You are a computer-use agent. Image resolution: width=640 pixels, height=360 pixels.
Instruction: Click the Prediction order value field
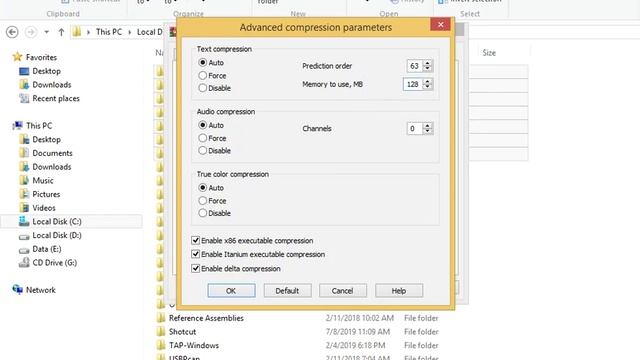tap(415, 66)
